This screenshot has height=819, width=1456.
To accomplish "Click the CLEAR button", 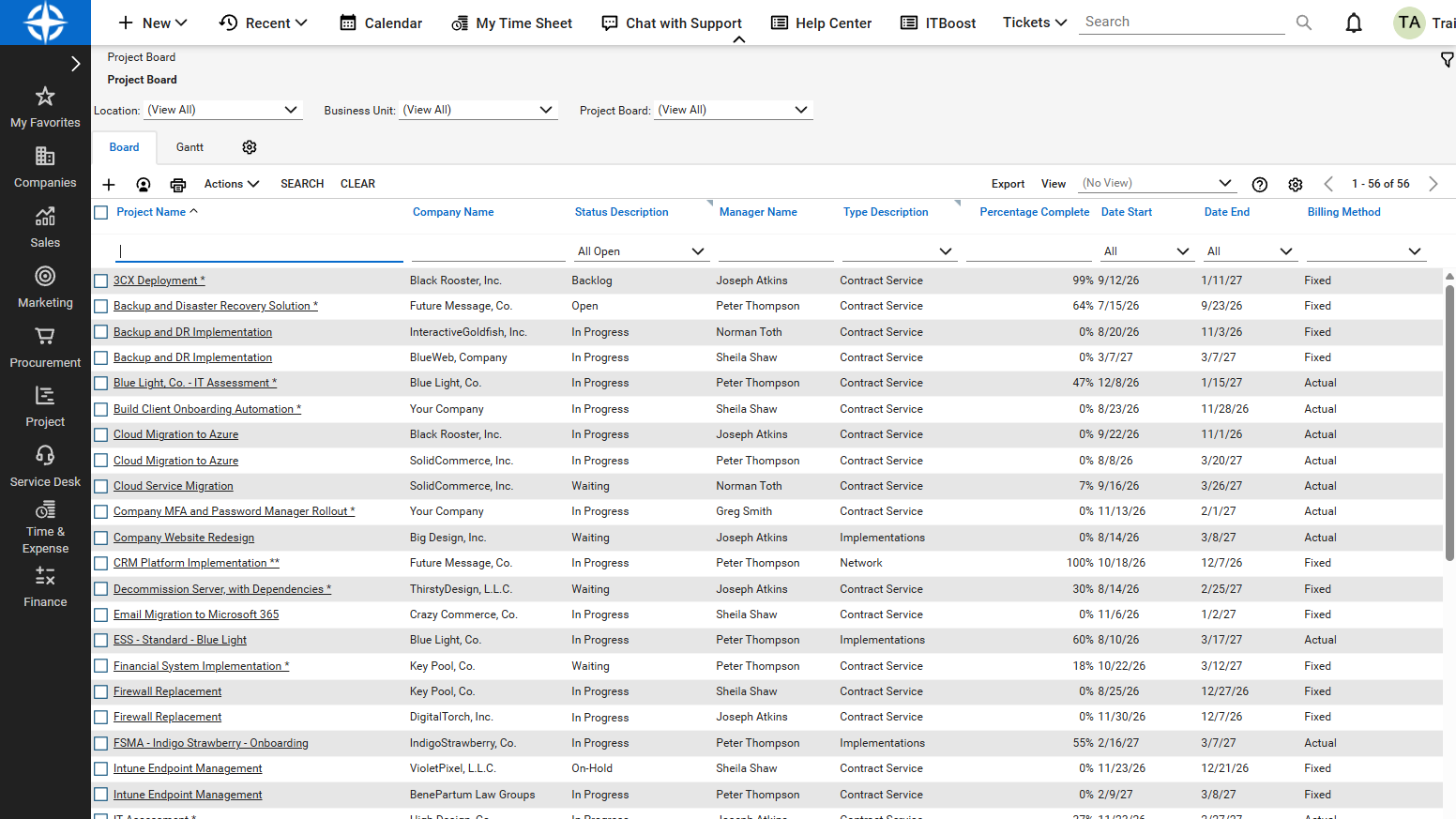I will click(357, 184).
